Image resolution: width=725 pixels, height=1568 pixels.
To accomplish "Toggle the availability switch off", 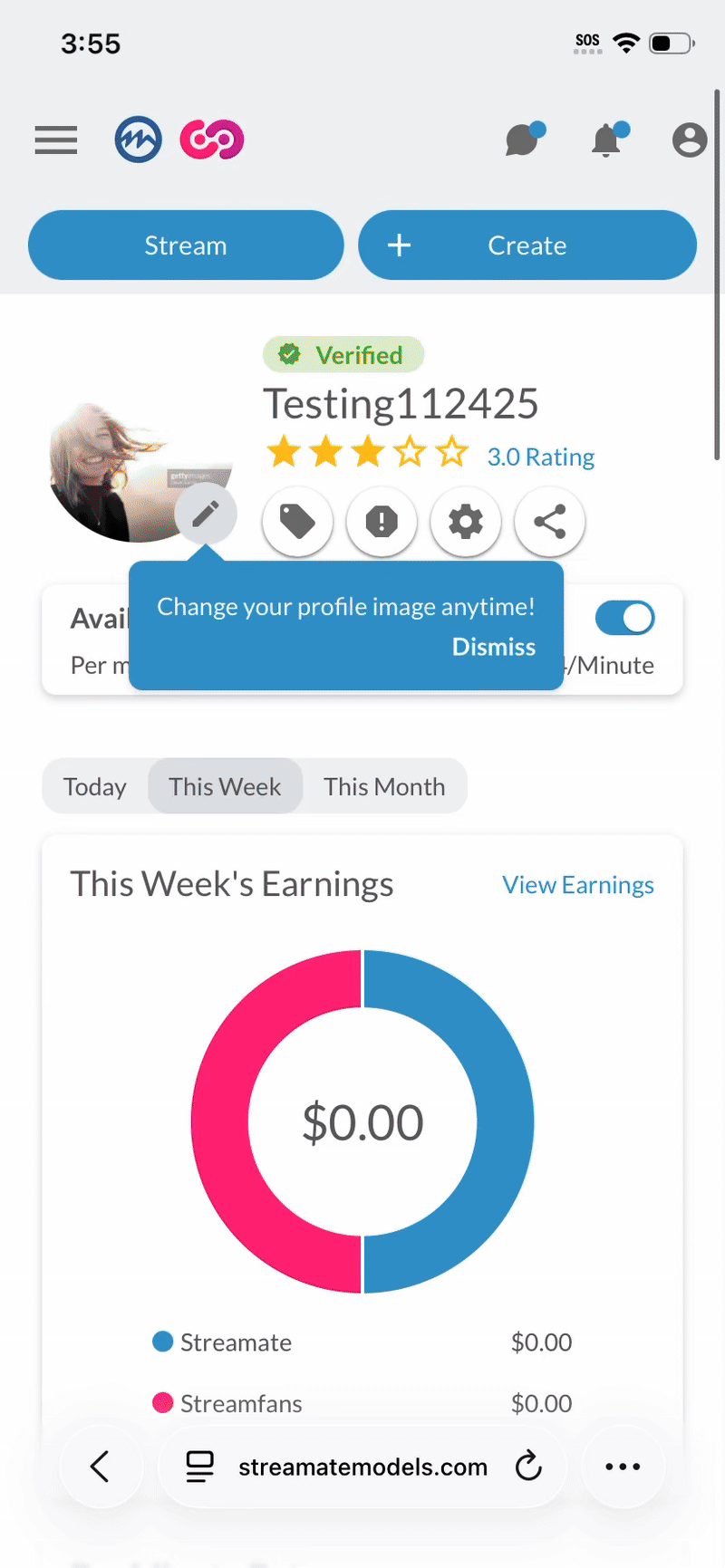I will tap(624, 619).
